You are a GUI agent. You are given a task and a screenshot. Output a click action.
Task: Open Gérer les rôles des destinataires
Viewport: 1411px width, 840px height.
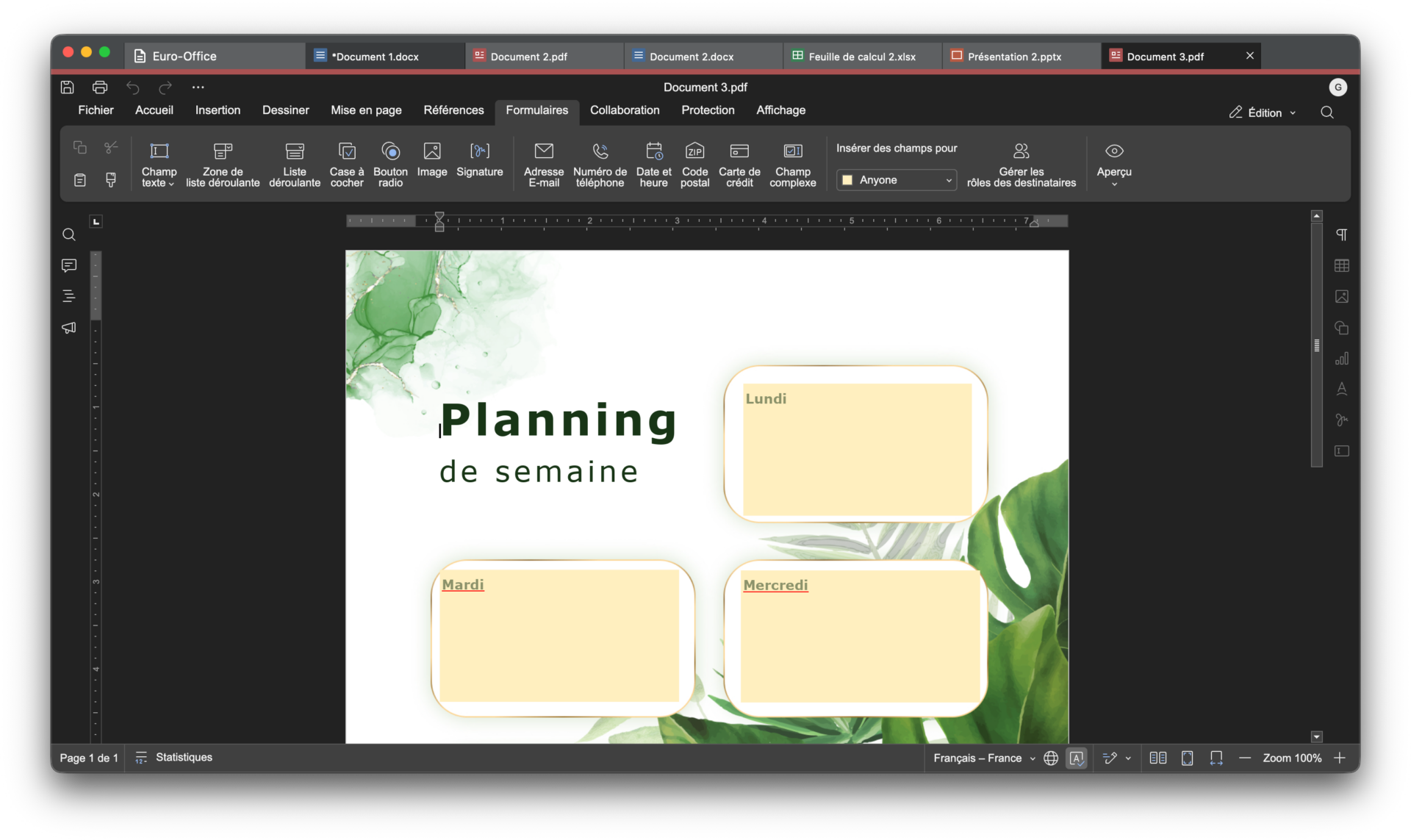(x=1021, y=165)
